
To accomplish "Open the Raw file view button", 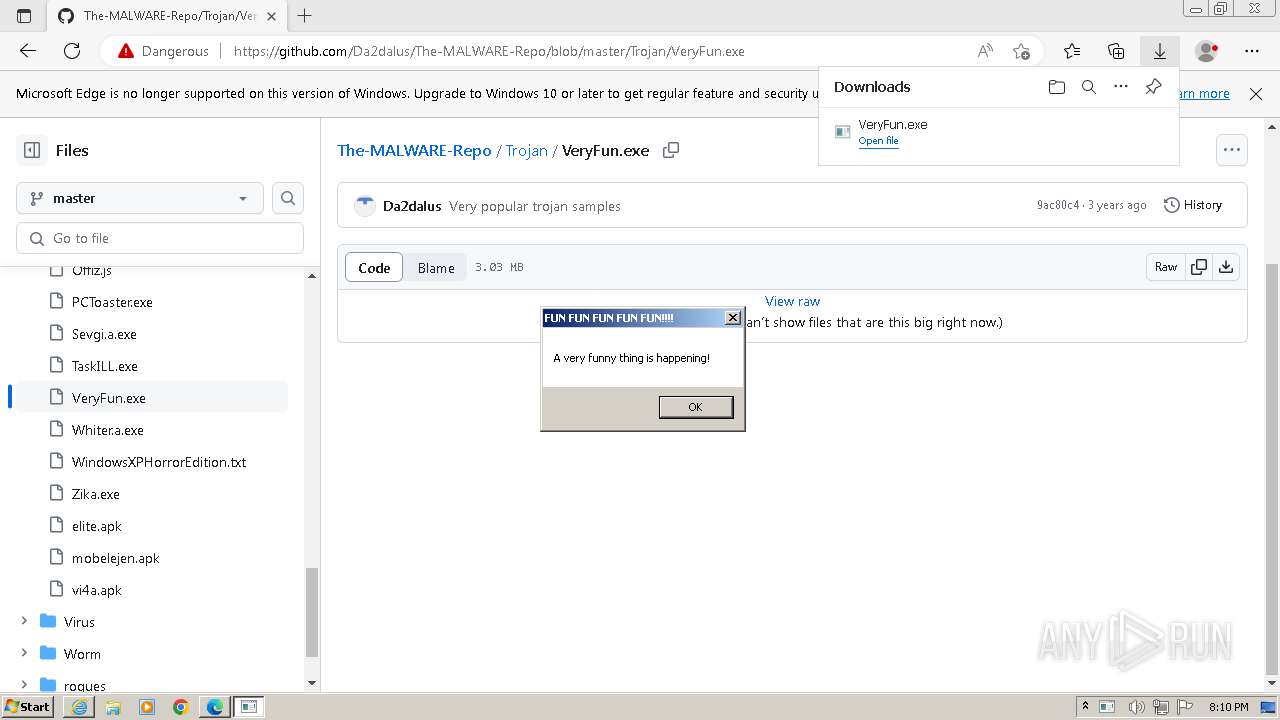I will (x=1166, y=267).
